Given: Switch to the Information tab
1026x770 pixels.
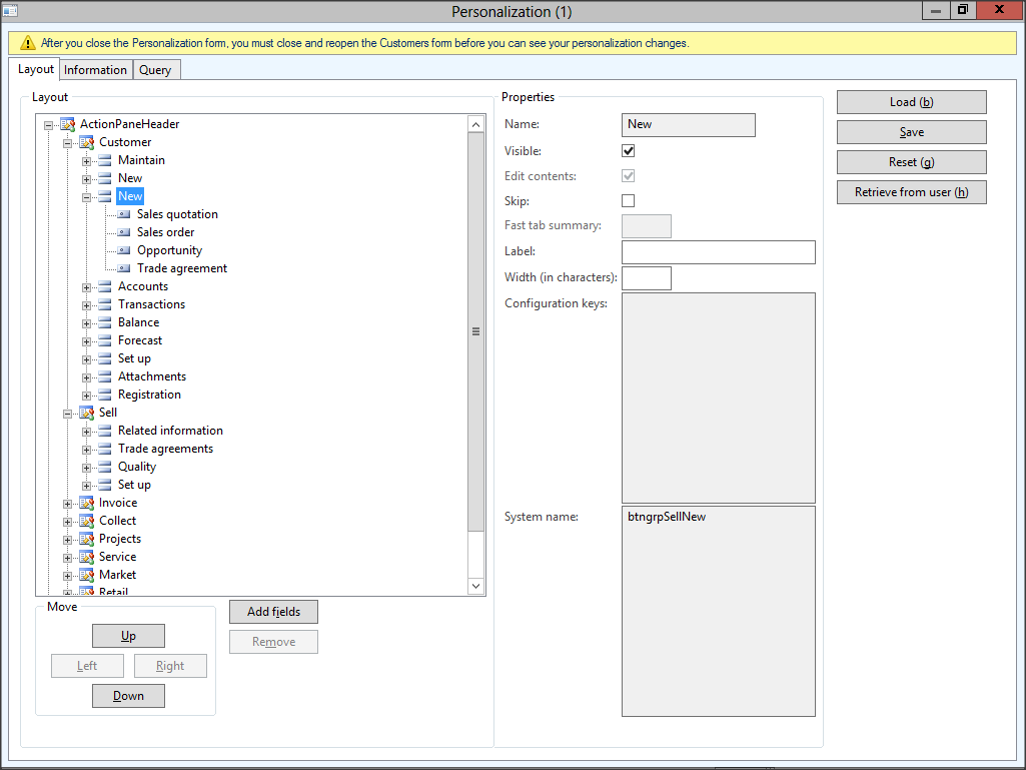Looking at the screenshot, I should coord(95,70).
